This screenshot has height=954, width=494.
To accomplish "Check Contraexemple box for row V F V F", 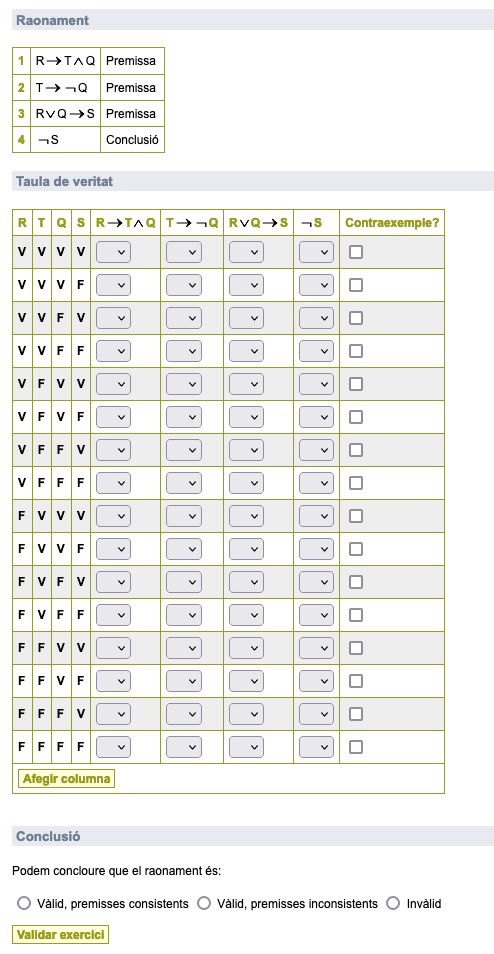I will pyautogui.click(x=356, y=417).
